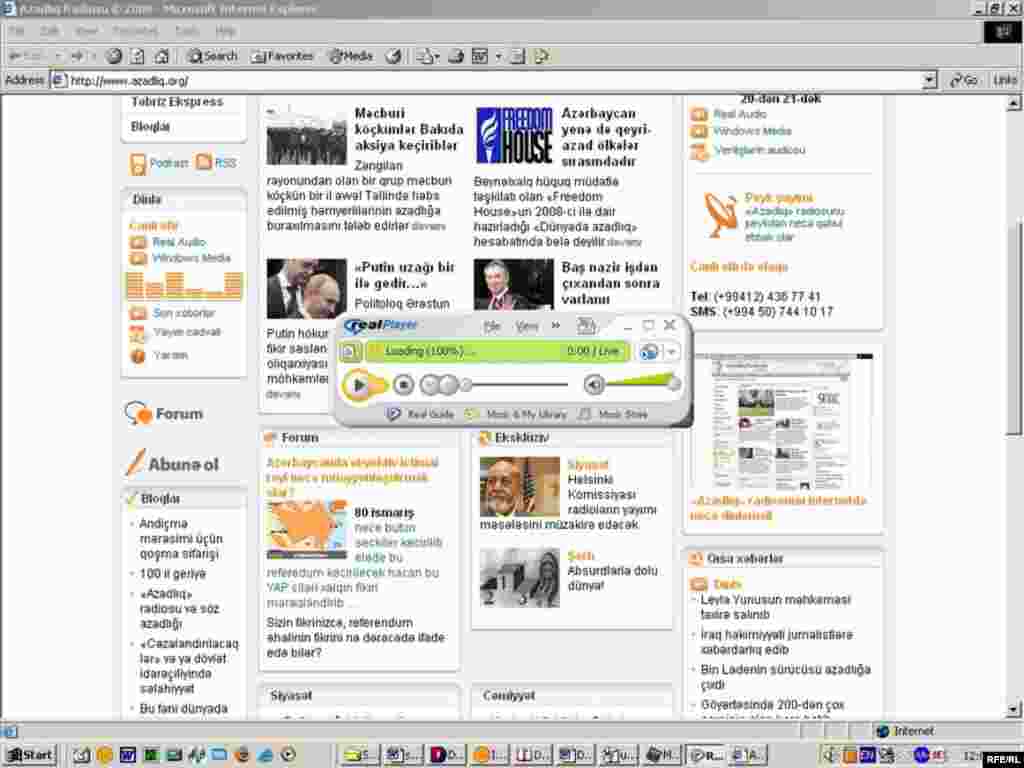The height and width of the screenshot is (768, 1024).
Task: Mute audio with the RealPlayer speaker icon
Action: point(594,384)
